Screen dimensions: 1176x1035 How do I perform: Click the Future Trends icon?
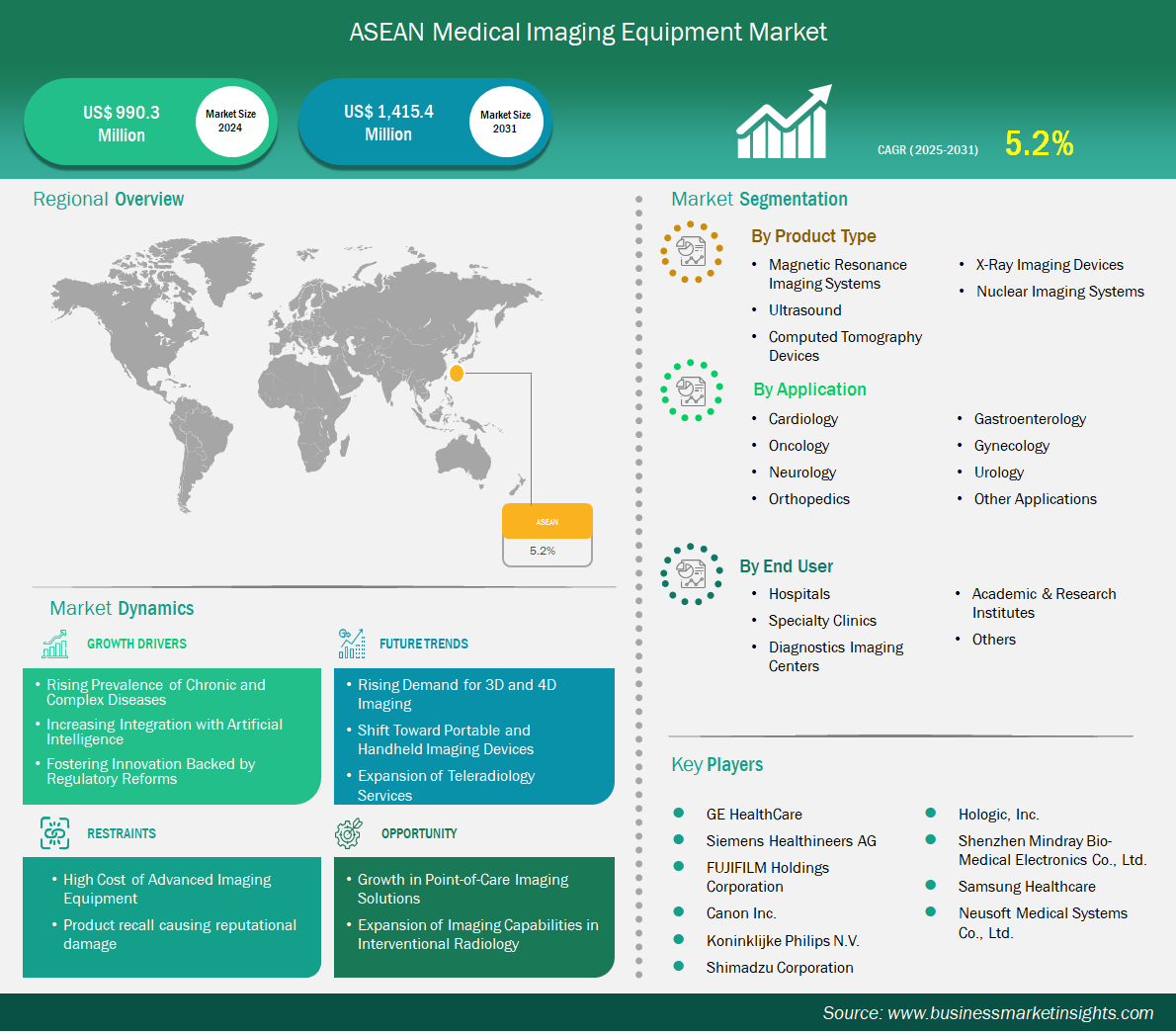coord(351,644)
